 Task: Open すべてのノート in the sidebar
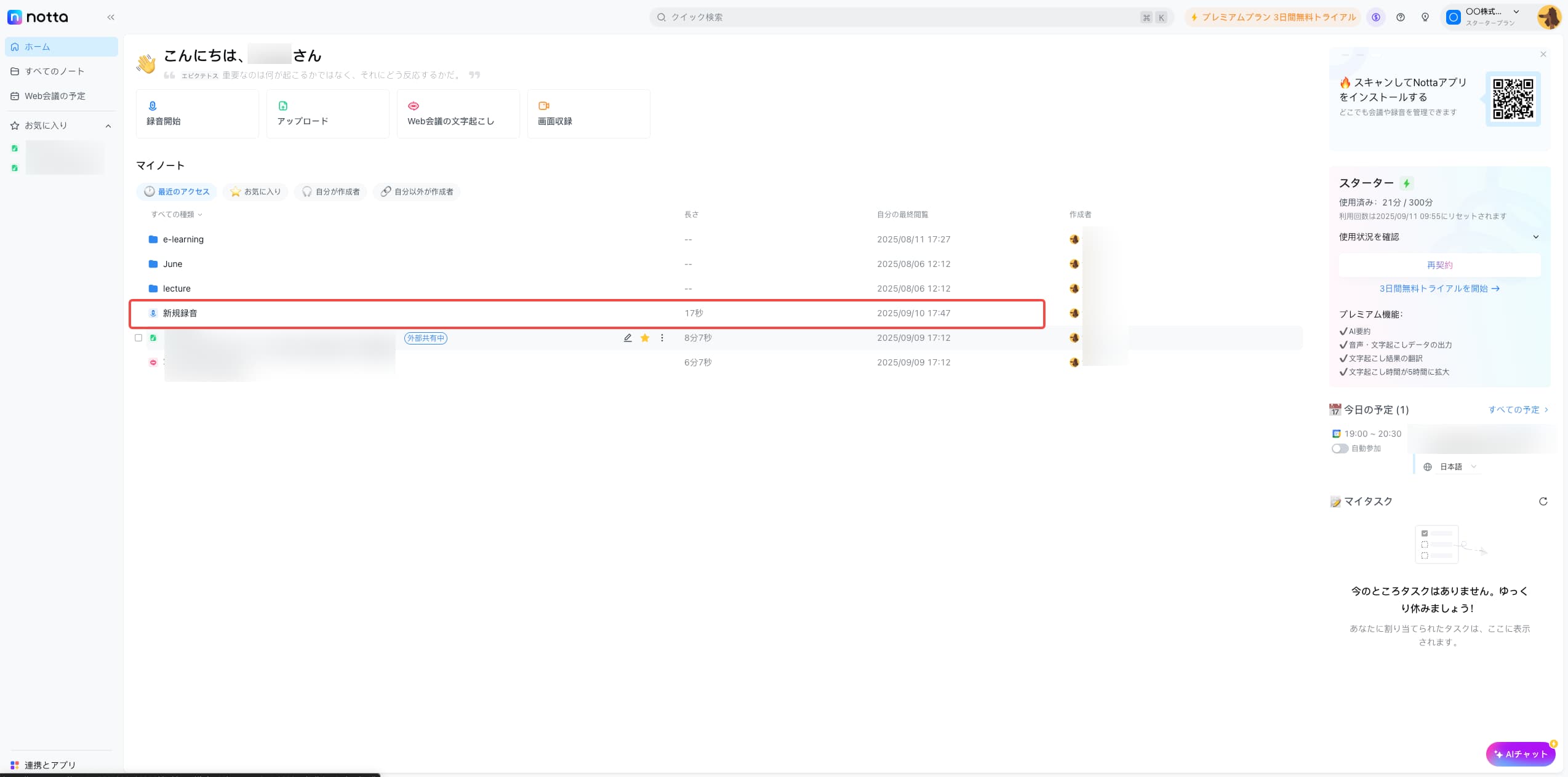tap(54, 71)
